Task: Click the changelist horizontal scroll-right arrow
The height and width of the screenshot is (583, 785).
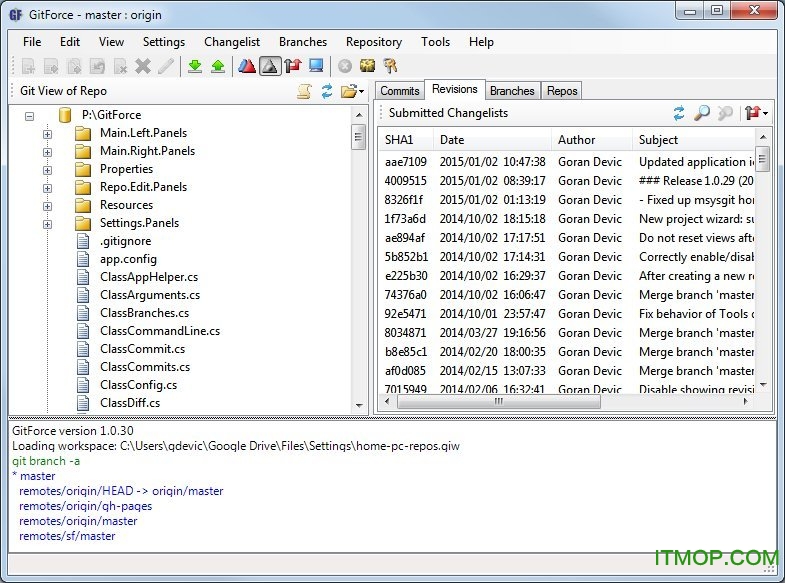Action: (x=746, y=401)
